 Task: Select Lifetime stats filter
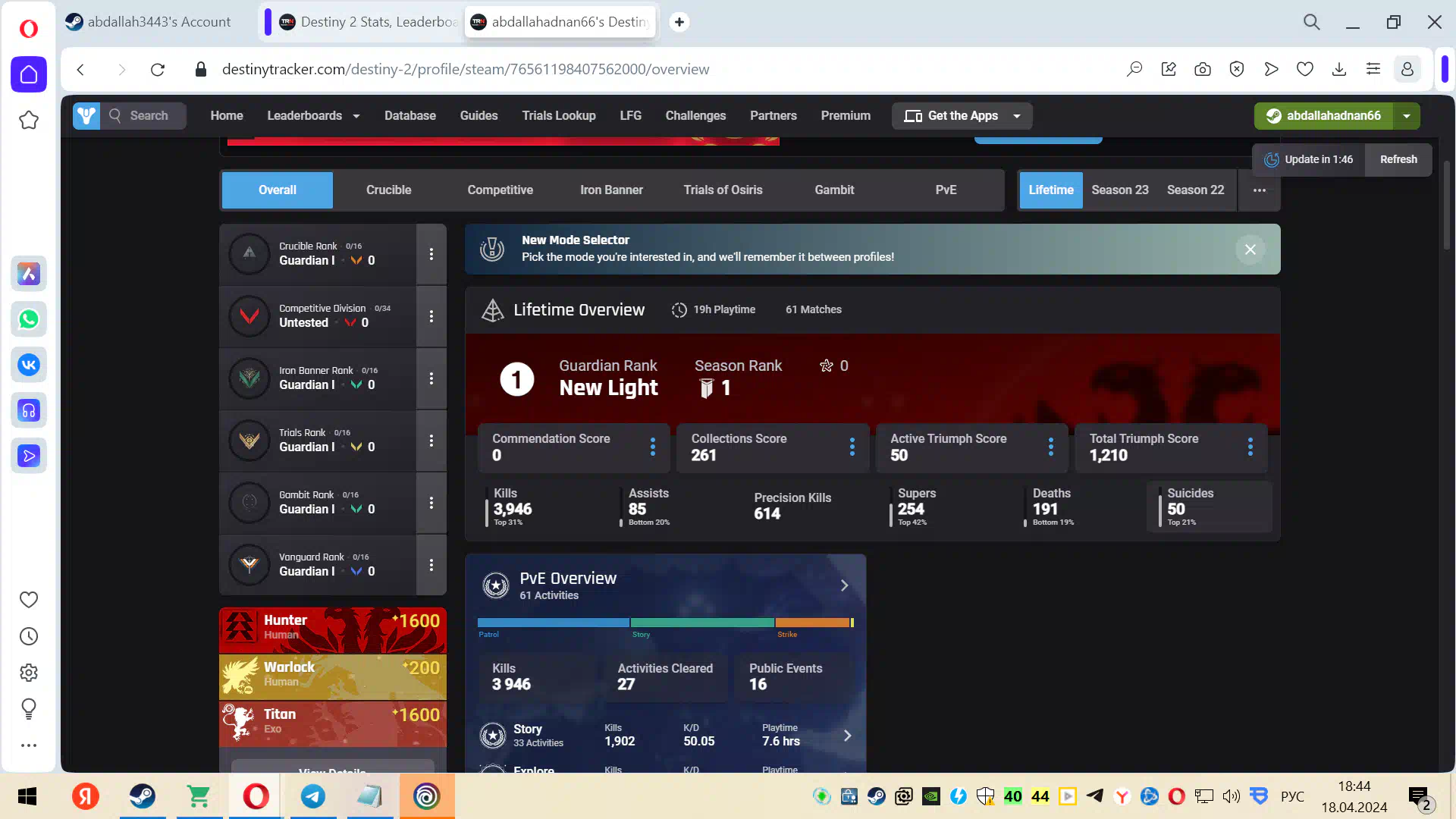tap(1051, 190)
